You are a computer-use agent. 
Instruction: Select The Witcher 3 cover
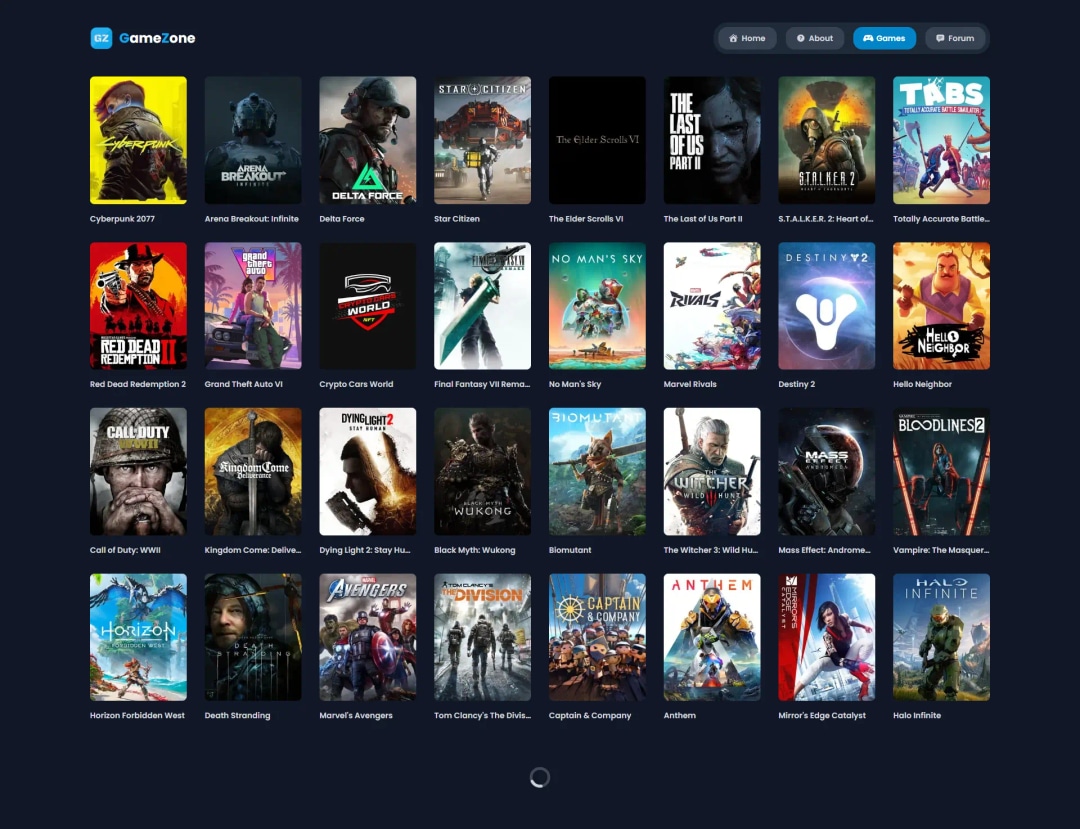click(712, 472)
